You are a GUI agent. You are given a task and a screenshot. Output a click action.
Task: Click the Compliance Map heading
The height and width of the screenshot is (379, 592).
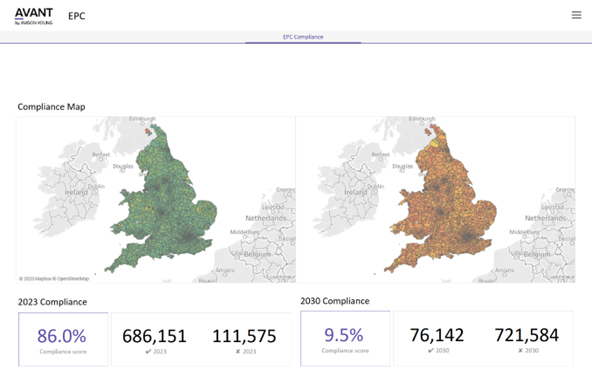click(x=51, y=107)
